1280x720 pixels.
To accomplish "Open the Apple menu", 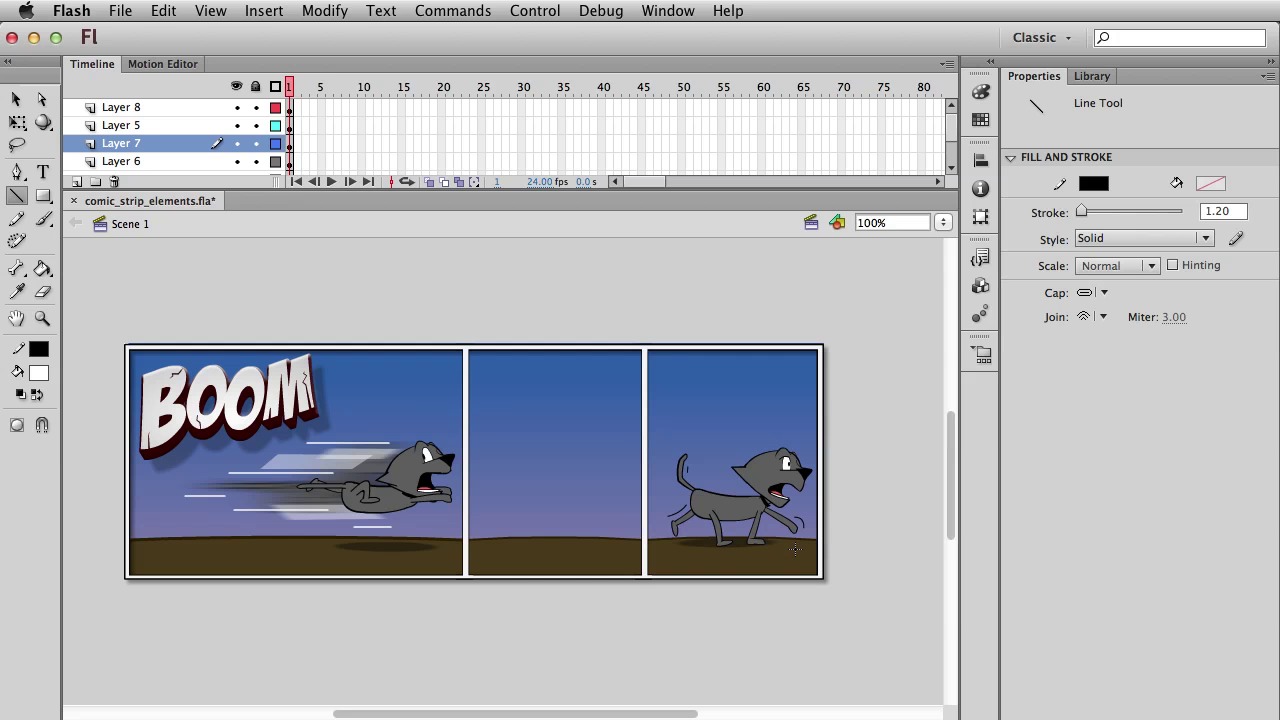I will point(27,10).
